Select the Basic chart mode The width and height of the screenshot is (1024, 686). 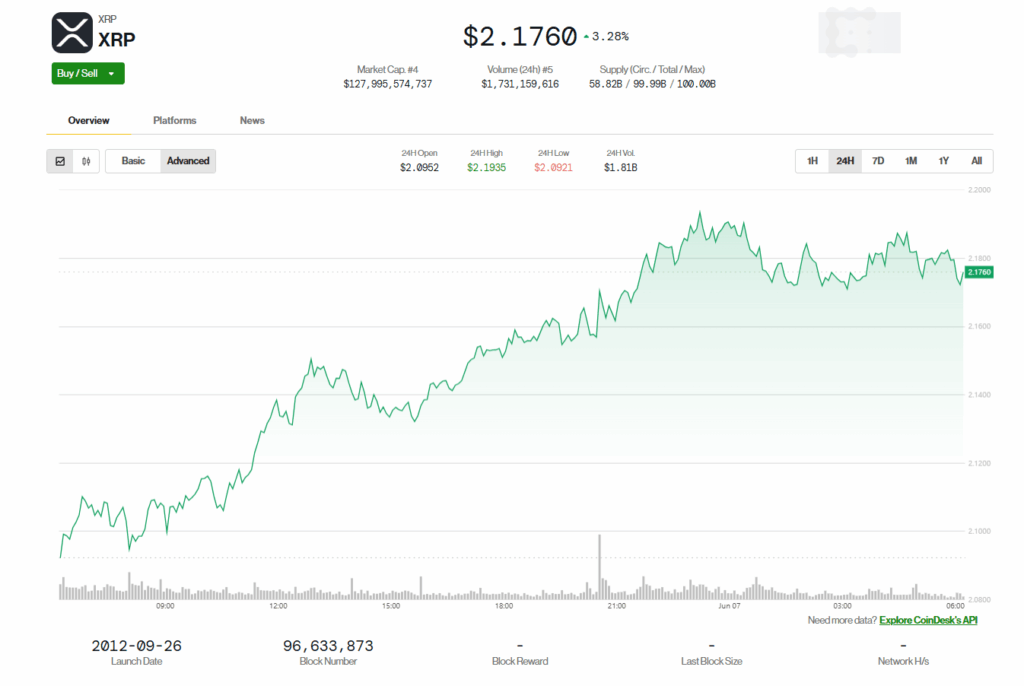(x=133, y=161)
